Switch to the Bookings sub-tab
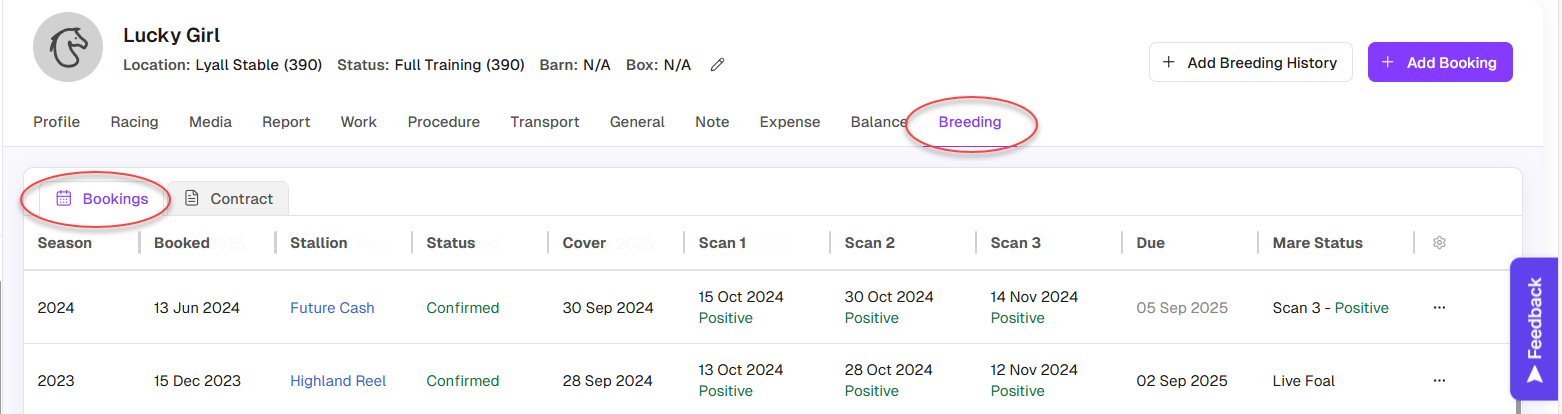This screenshot has height=414, width=1562. [x=103, y=198]
